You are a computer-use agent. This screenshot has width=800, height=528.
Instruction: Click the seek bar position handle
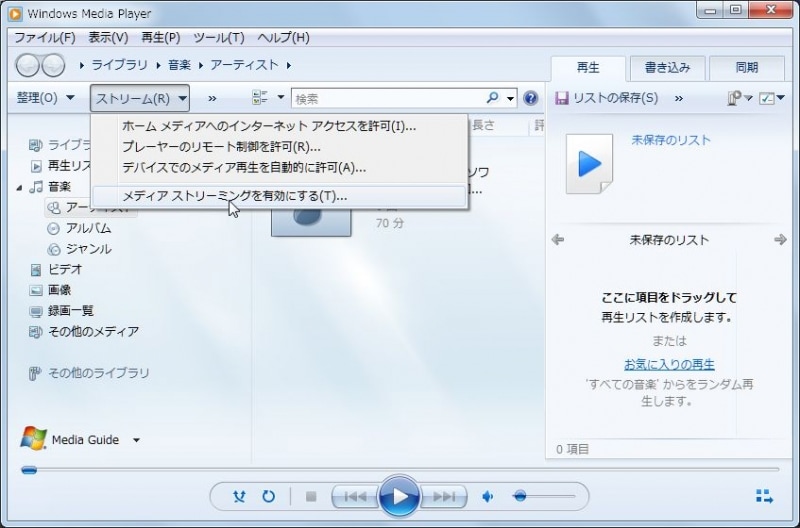pos(29,470)
